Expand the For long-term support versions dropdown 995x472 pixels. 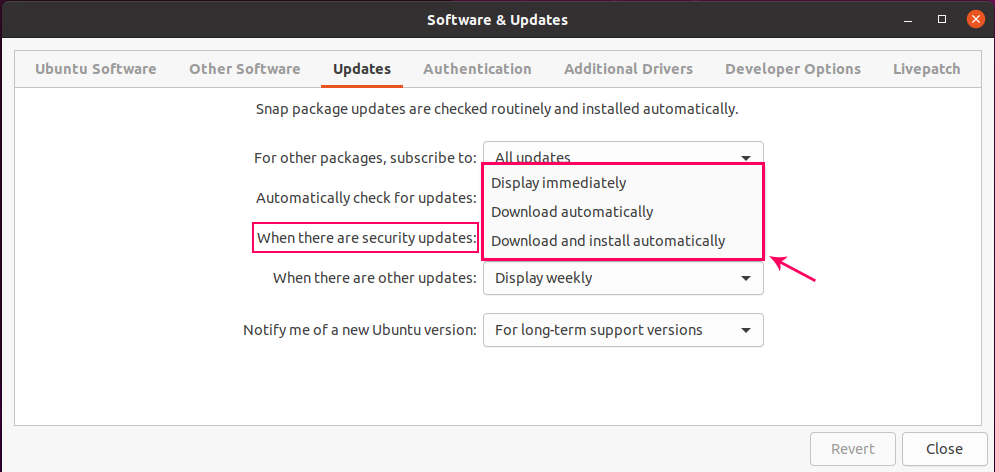click(623, 330)
